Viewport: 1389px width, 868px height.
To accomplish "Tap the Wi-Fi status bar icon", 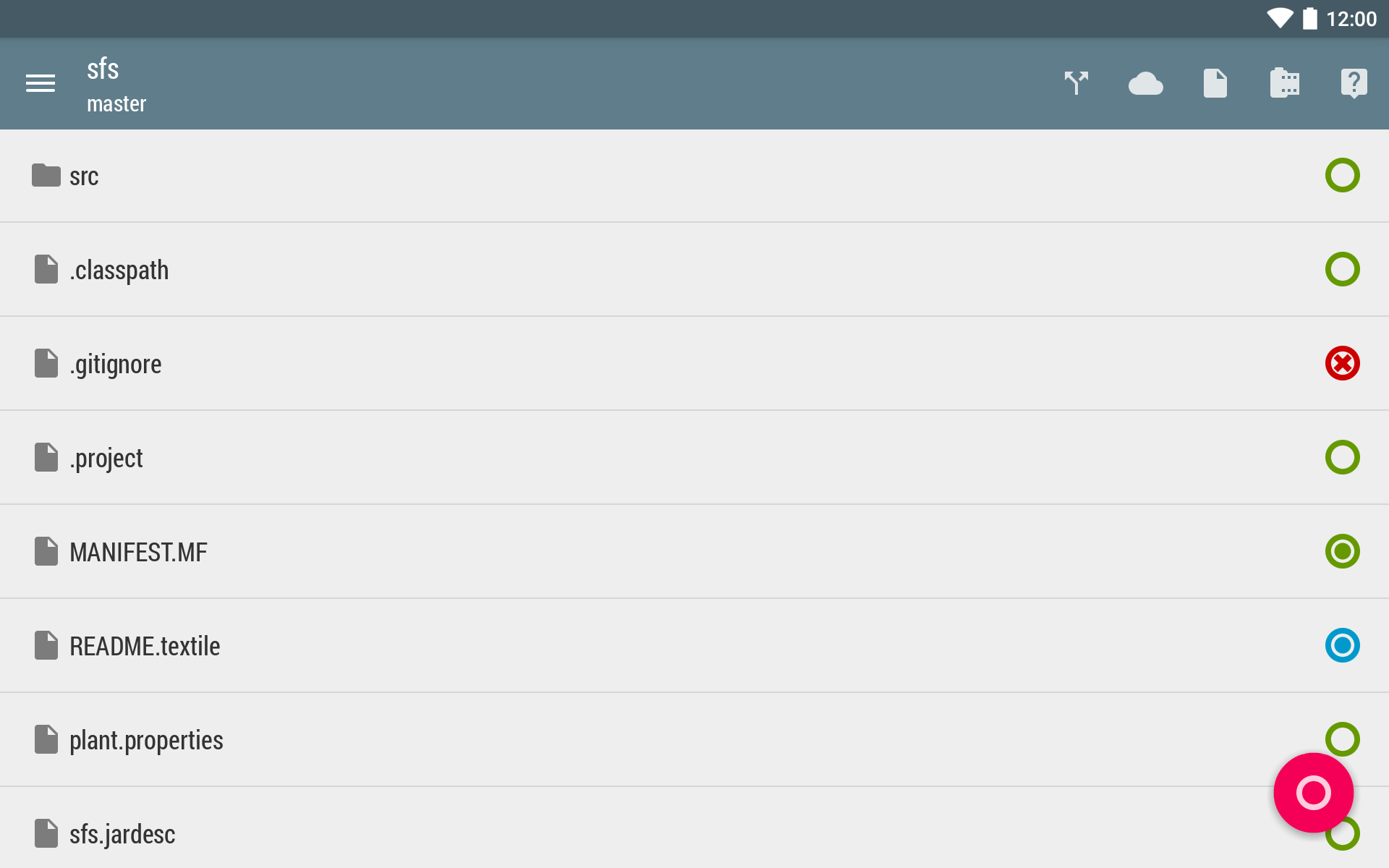I will coord(1280,19).
